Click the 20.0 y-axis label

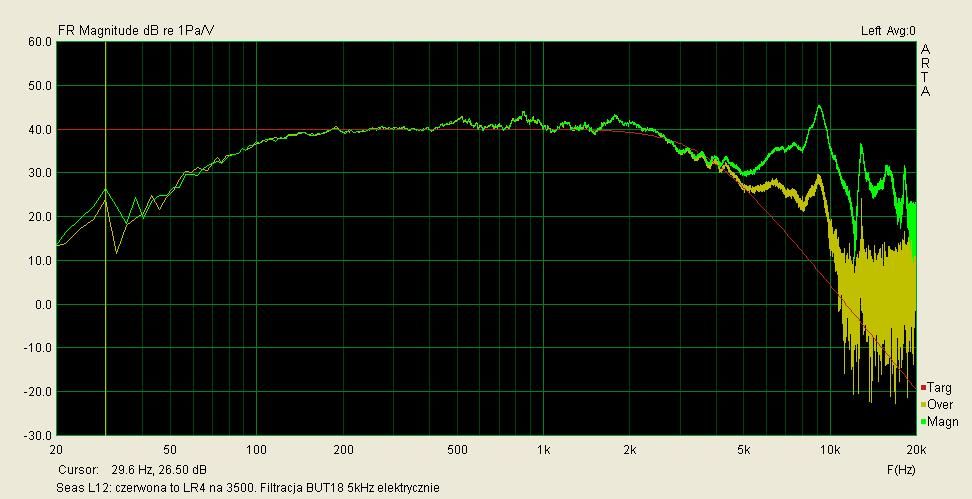coord(40,217)
